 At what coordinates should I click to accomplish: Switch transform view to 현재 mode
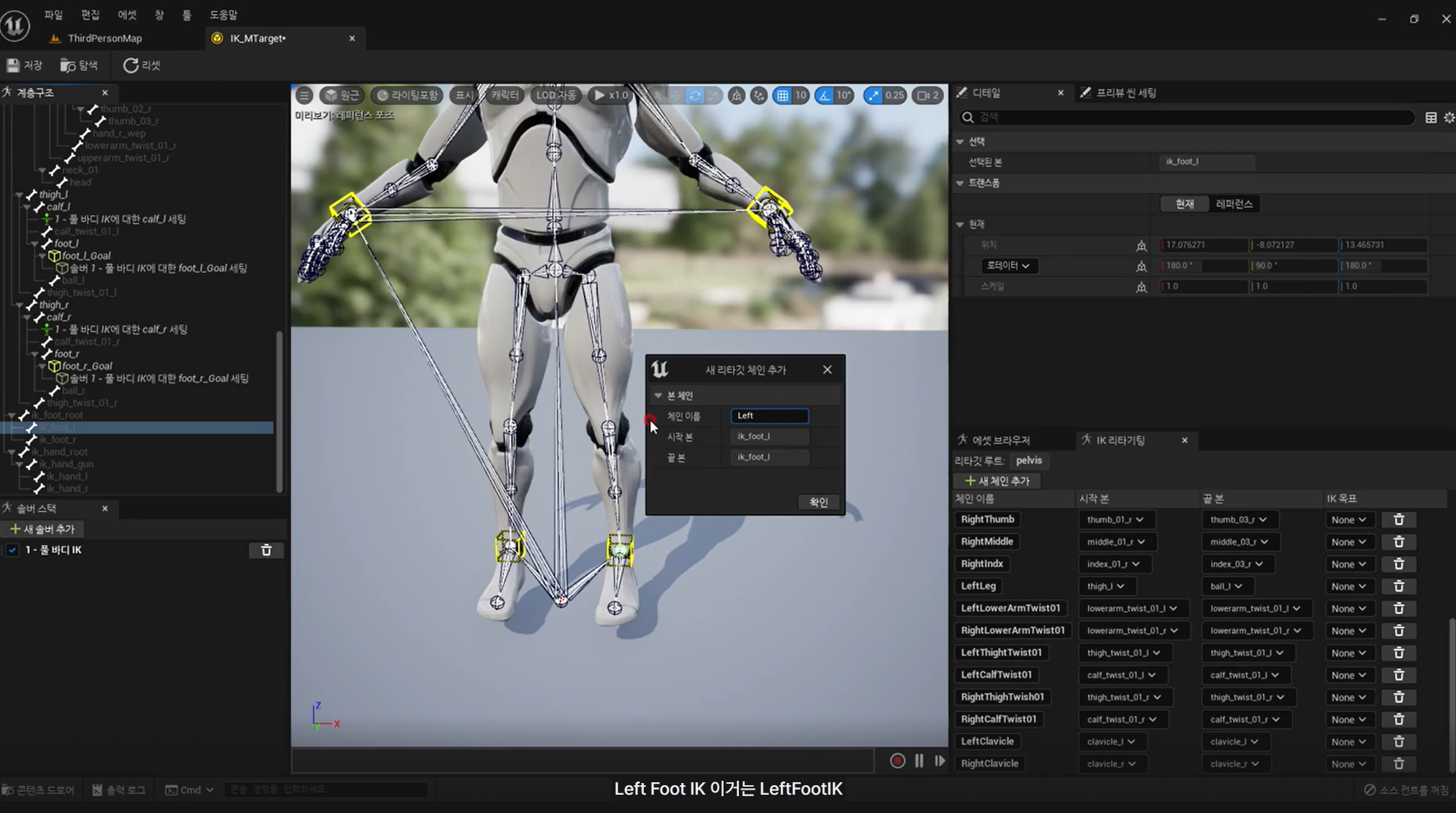1185,204
